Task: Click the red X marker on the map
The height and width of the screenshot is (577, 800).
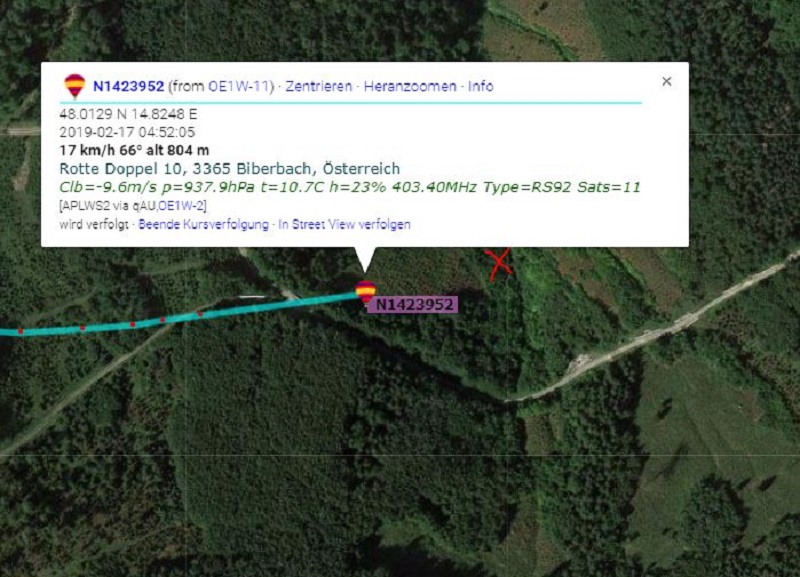Action: pyautogui.click(x=498, y=264)
